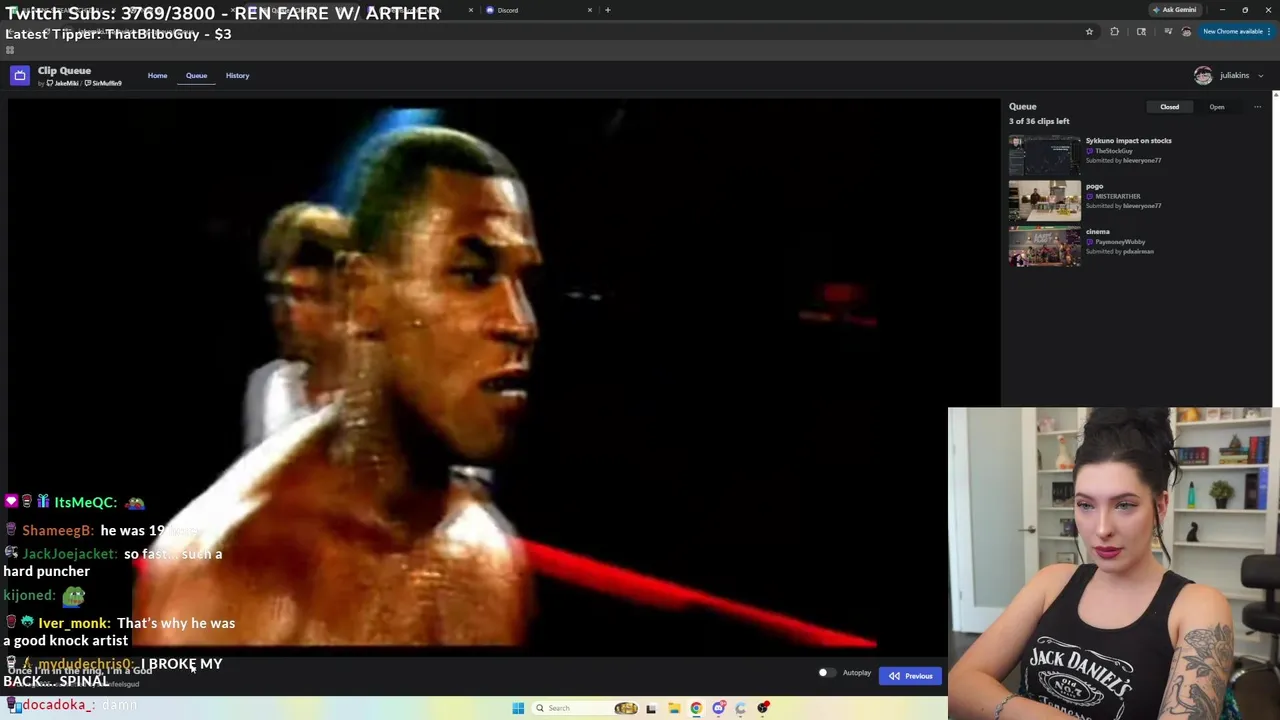1280x720 pixels.
Task: Click the Clip Queue logo icon
Action: (x=20, y=75)
